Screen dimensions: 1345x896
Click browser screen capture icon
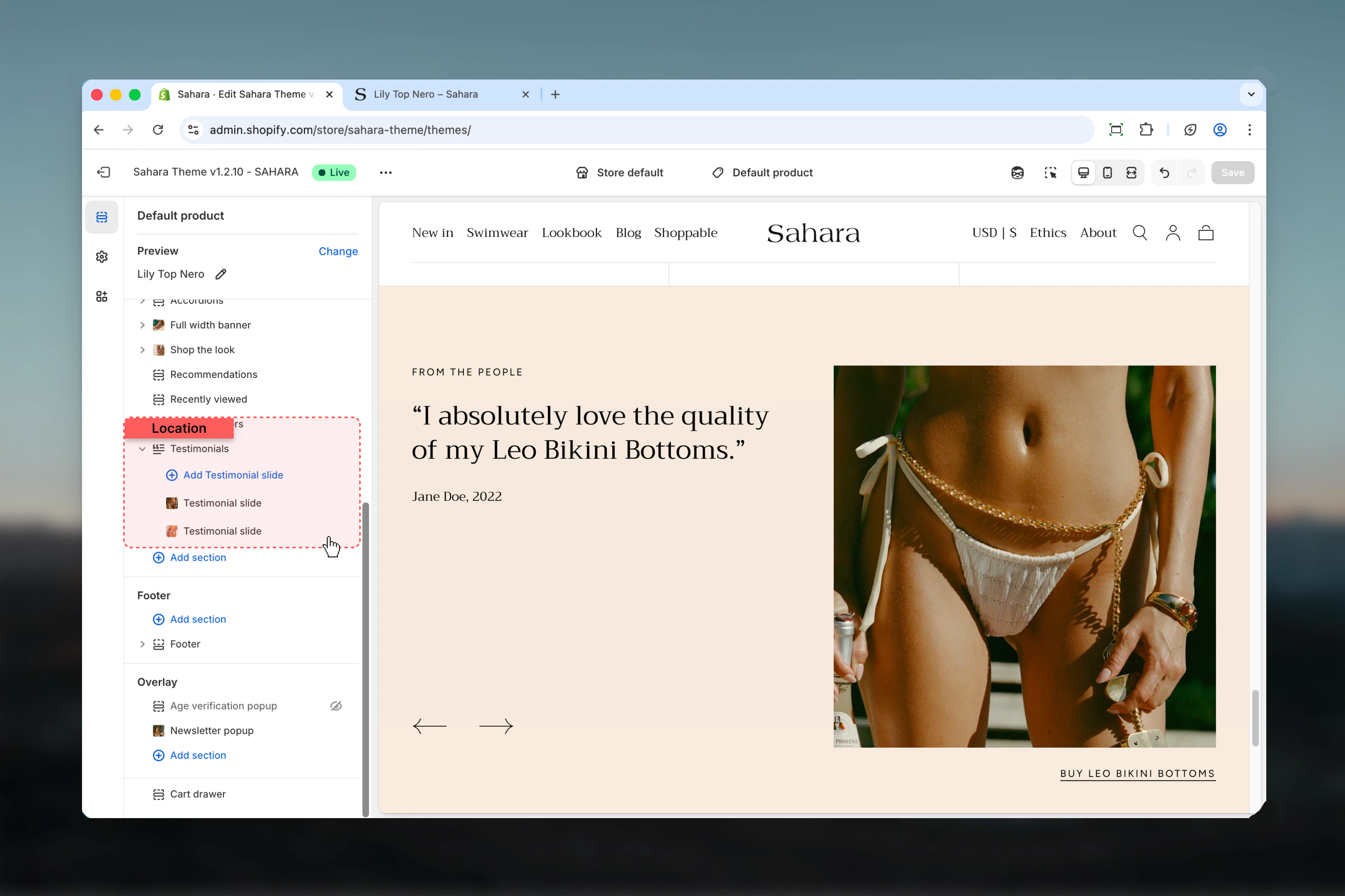pyautogui.click(x=1115, y=130)
